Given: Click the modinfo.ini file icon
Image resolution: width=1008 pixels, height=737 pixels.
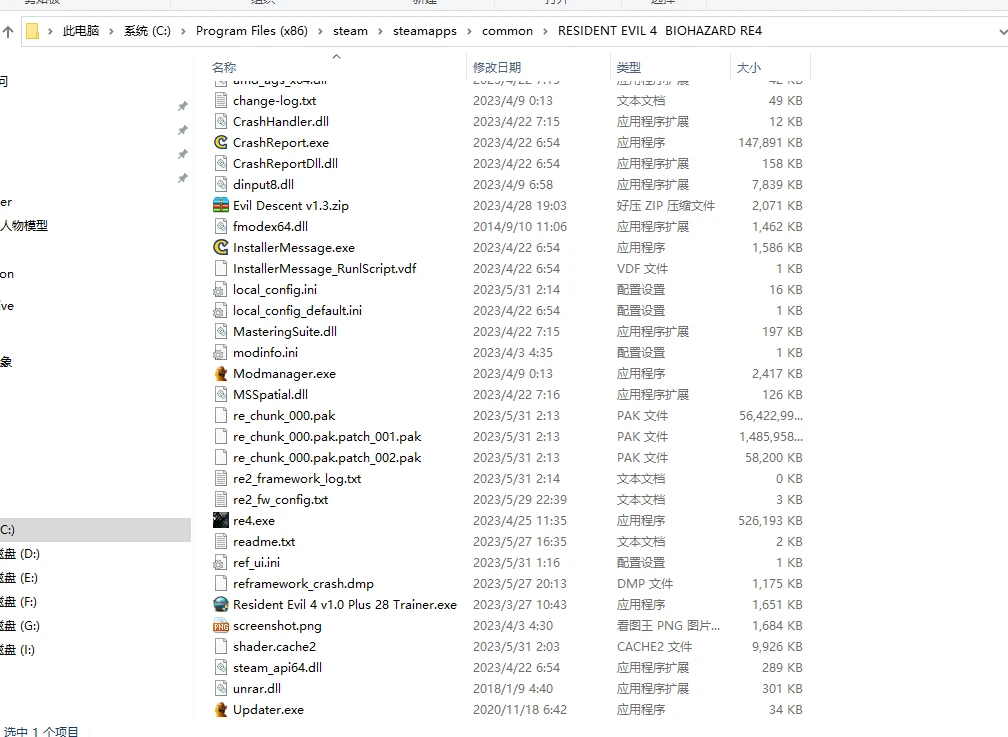Looking at the screenshot, I should (220, 352).
